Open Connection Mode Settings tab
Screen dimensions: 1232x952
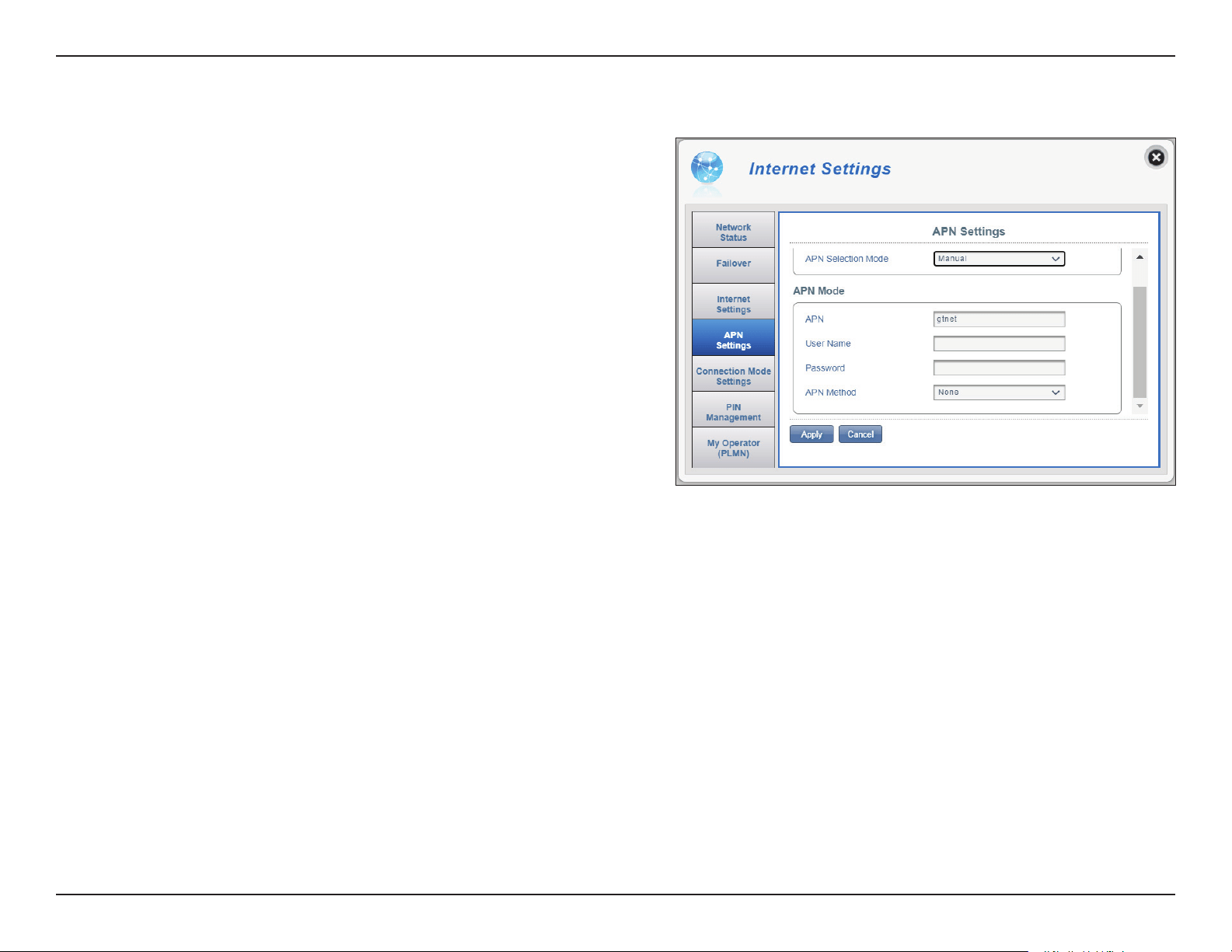coord(733,375)
